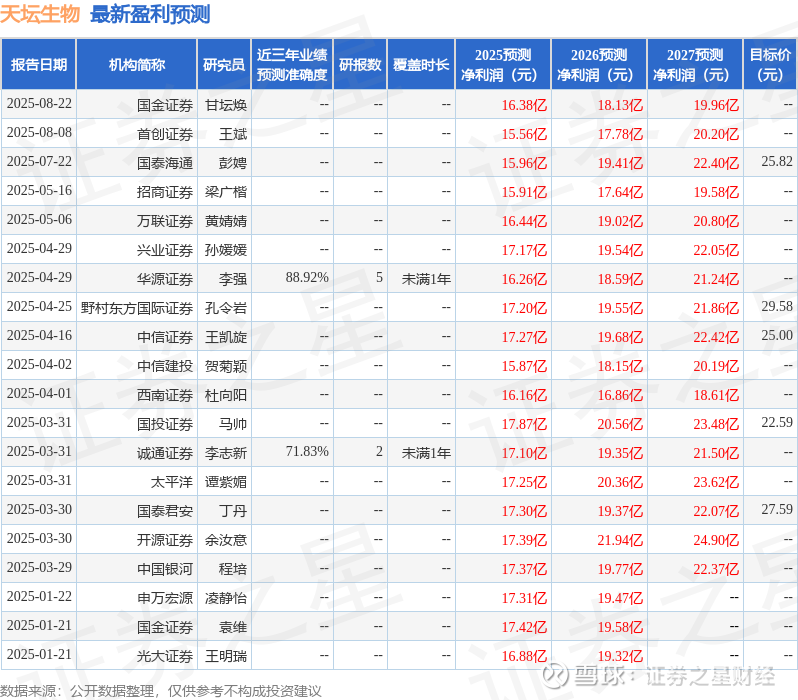Click accuracy value 71.83%
The width and height of the screenshot is (798, 700).
click(307, 452)
